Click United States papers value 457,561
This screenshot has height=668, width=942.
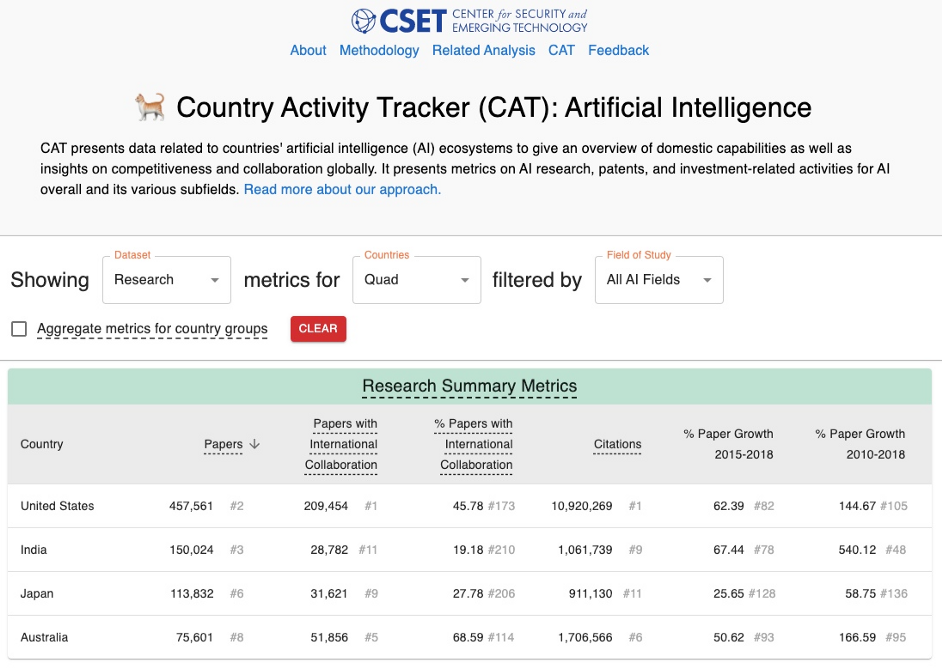(x=191, y=506)
